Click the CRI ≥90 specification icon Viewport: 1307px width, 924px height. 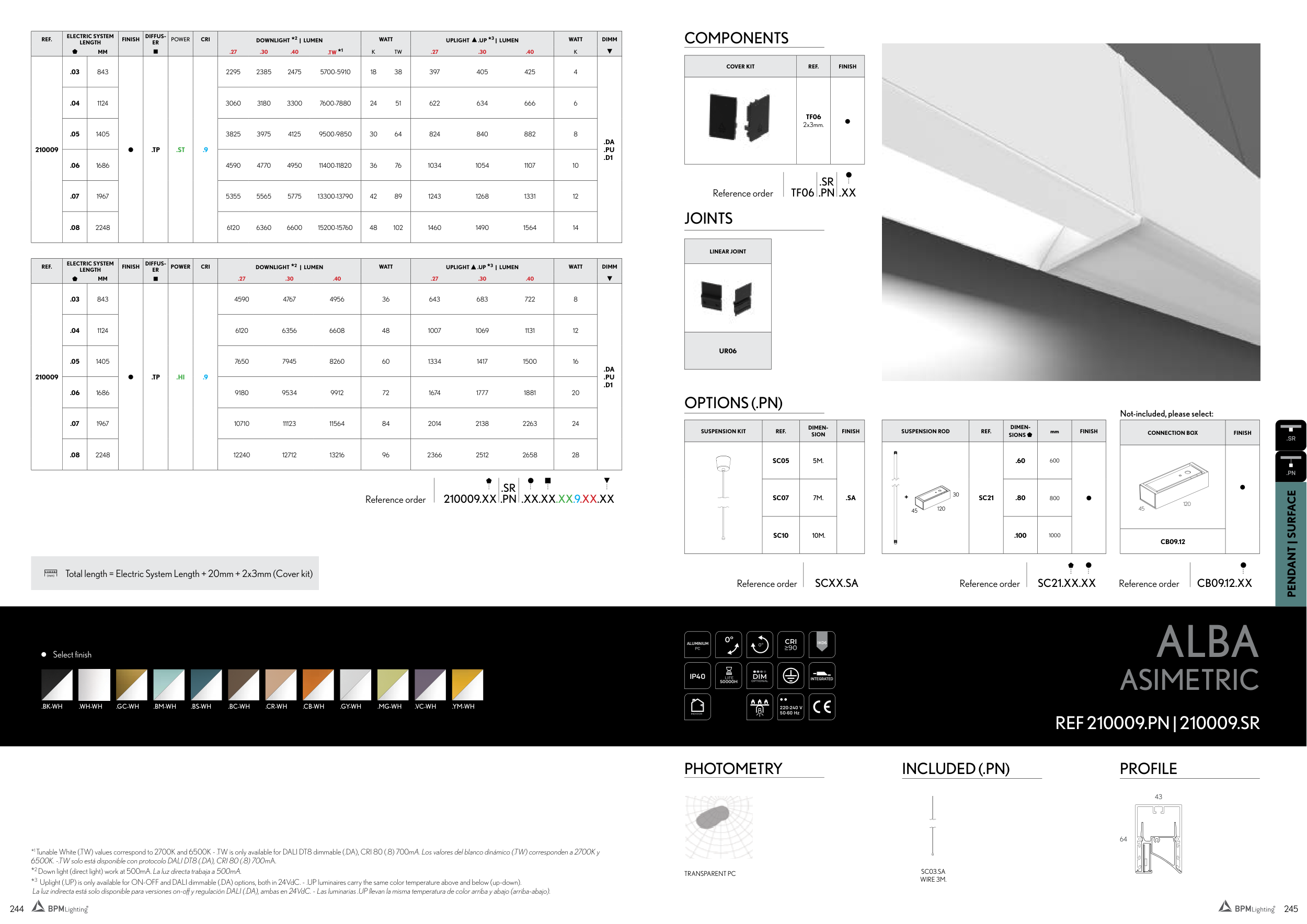(x=790, y=644)
